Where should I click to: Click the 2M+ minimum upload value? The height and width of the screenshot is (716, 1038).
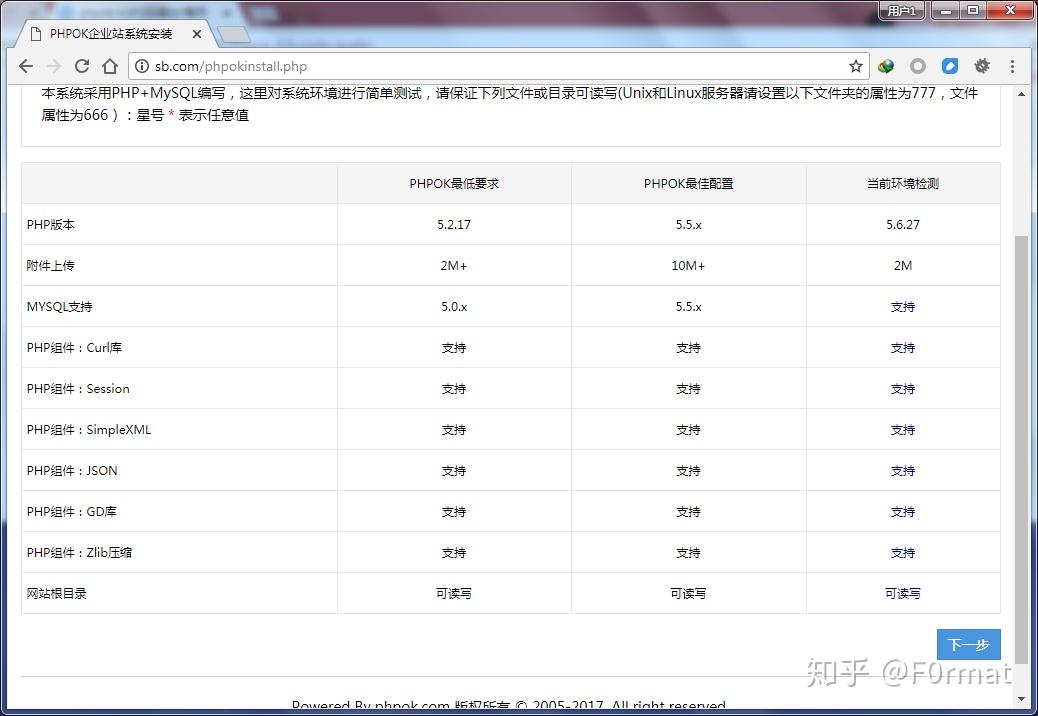pos(454,265)
